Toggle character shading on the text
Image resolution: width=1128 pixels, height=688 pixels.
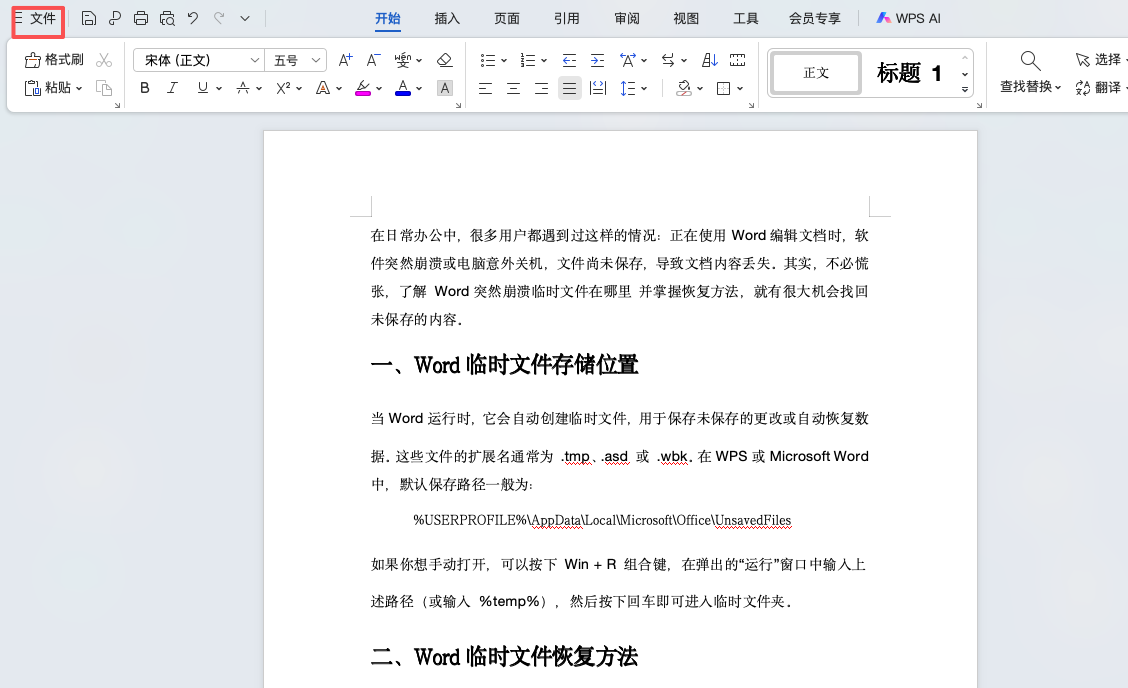(x=445, y=88)
